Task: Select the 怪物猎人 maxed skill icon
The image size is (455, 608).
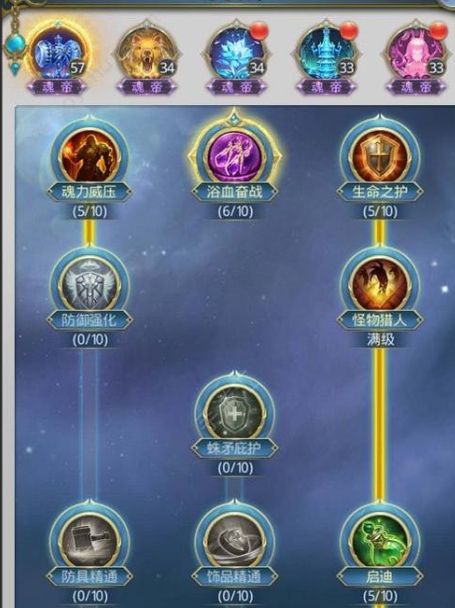Action: tap(380, 285)
